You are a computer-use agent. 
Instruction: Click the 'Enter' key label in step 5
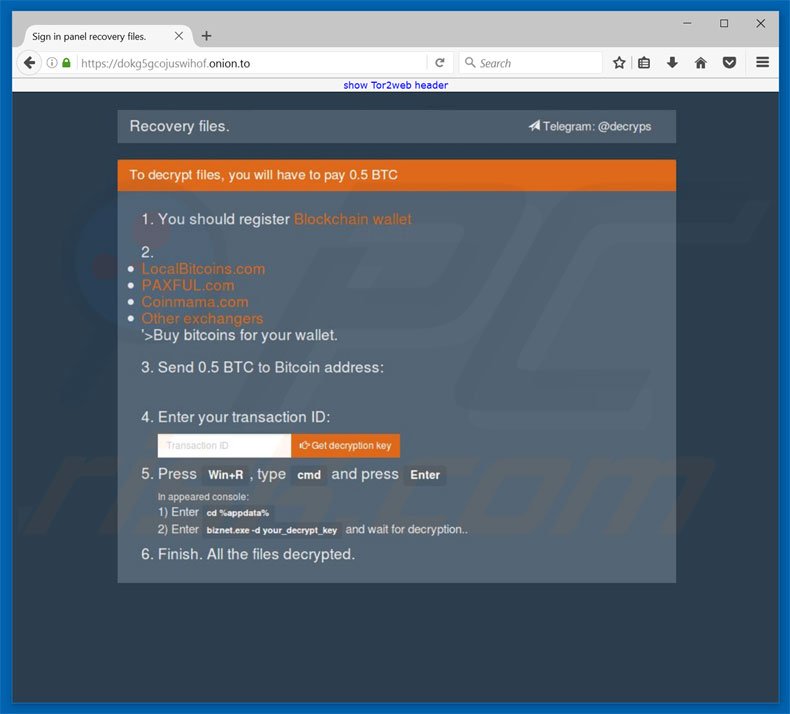(425, 475)
